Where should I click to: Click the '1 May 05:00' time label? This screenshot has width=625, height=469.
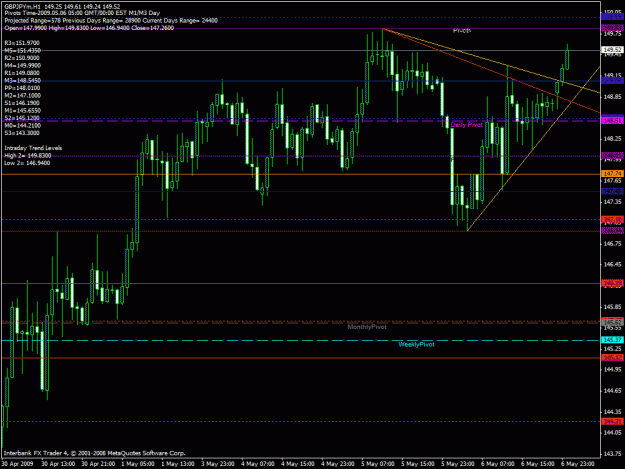click(138, 464)
